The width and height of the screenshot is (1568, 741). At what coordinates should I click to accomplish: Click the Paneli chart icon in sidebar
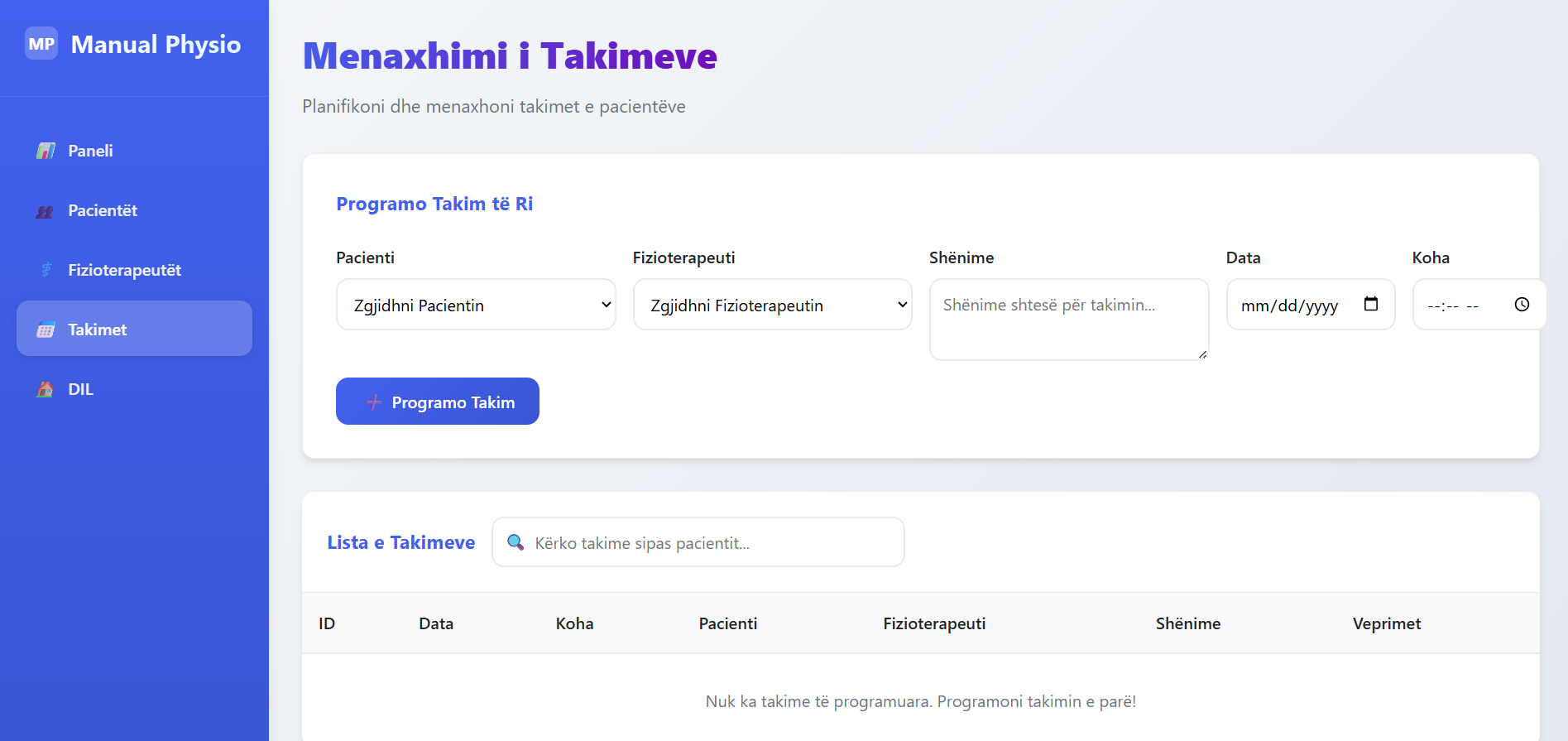[46, 151]
